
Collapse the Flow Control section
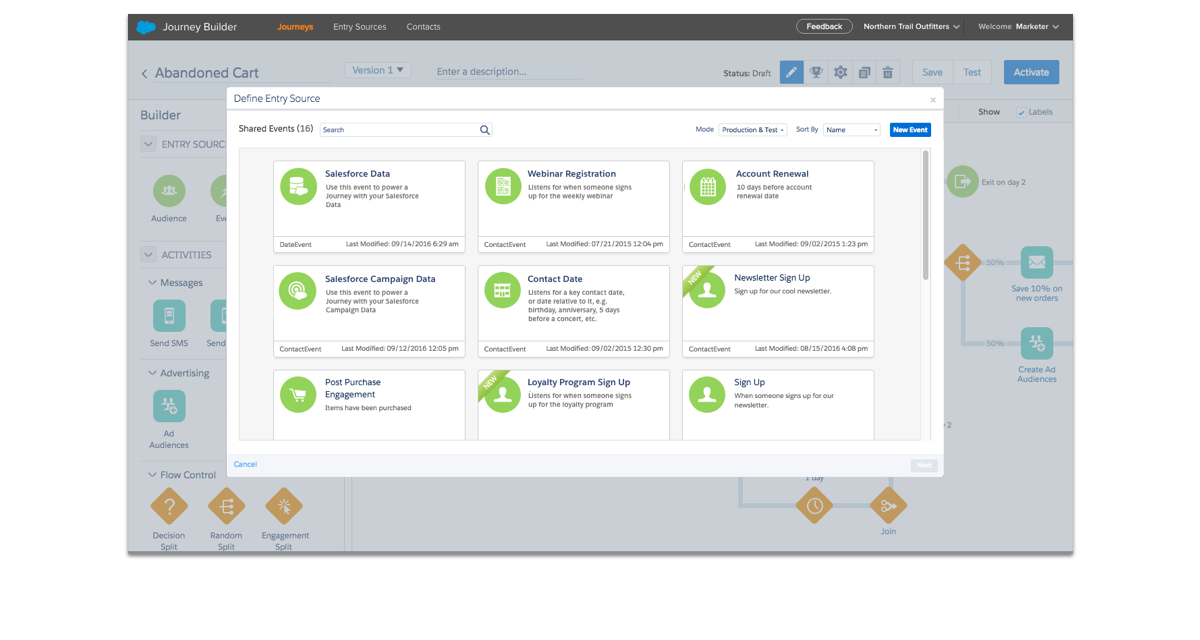point(153,475)
